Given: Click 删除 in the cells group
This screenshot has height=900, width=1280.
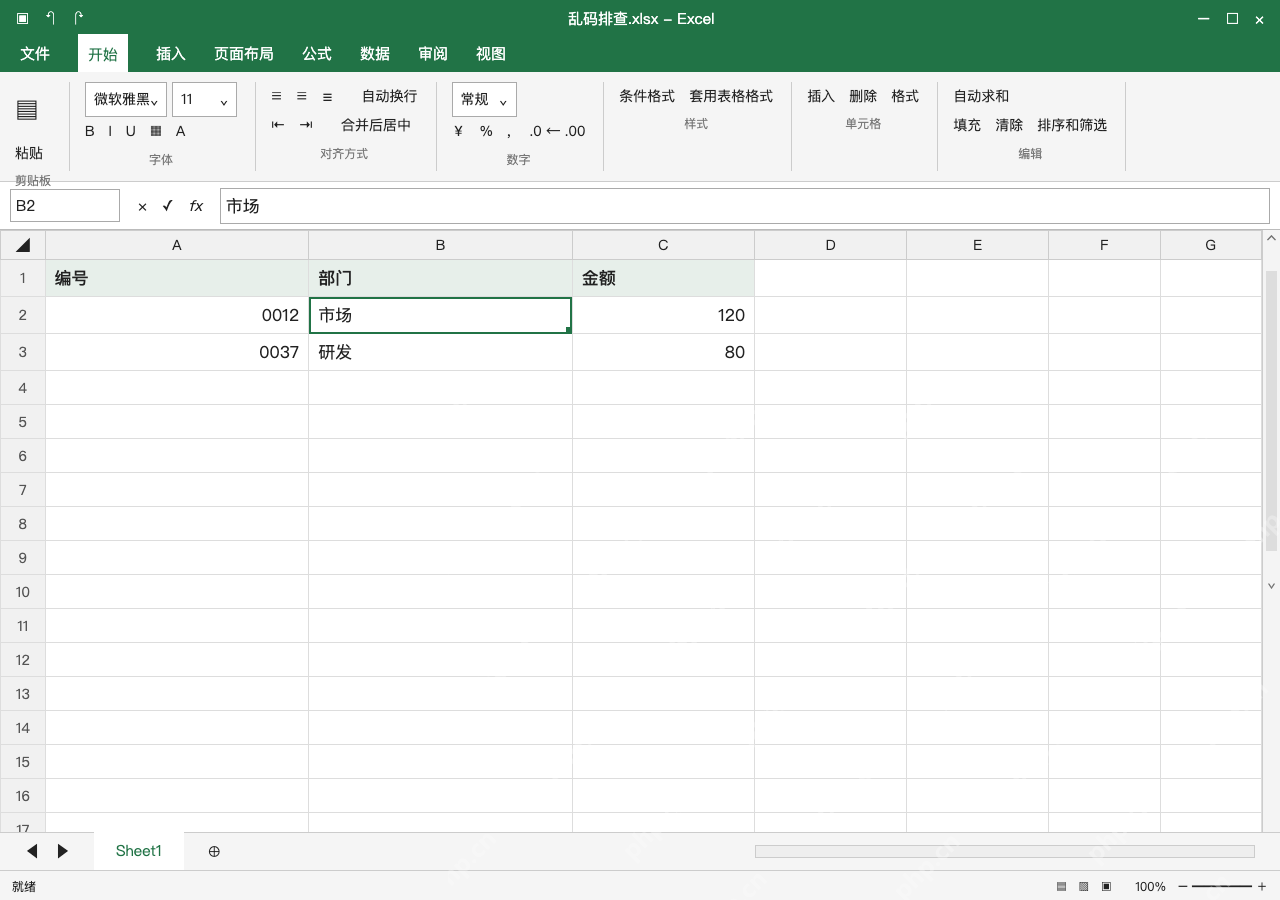Looking at the screenshot, I should click(x=863, y=96).
